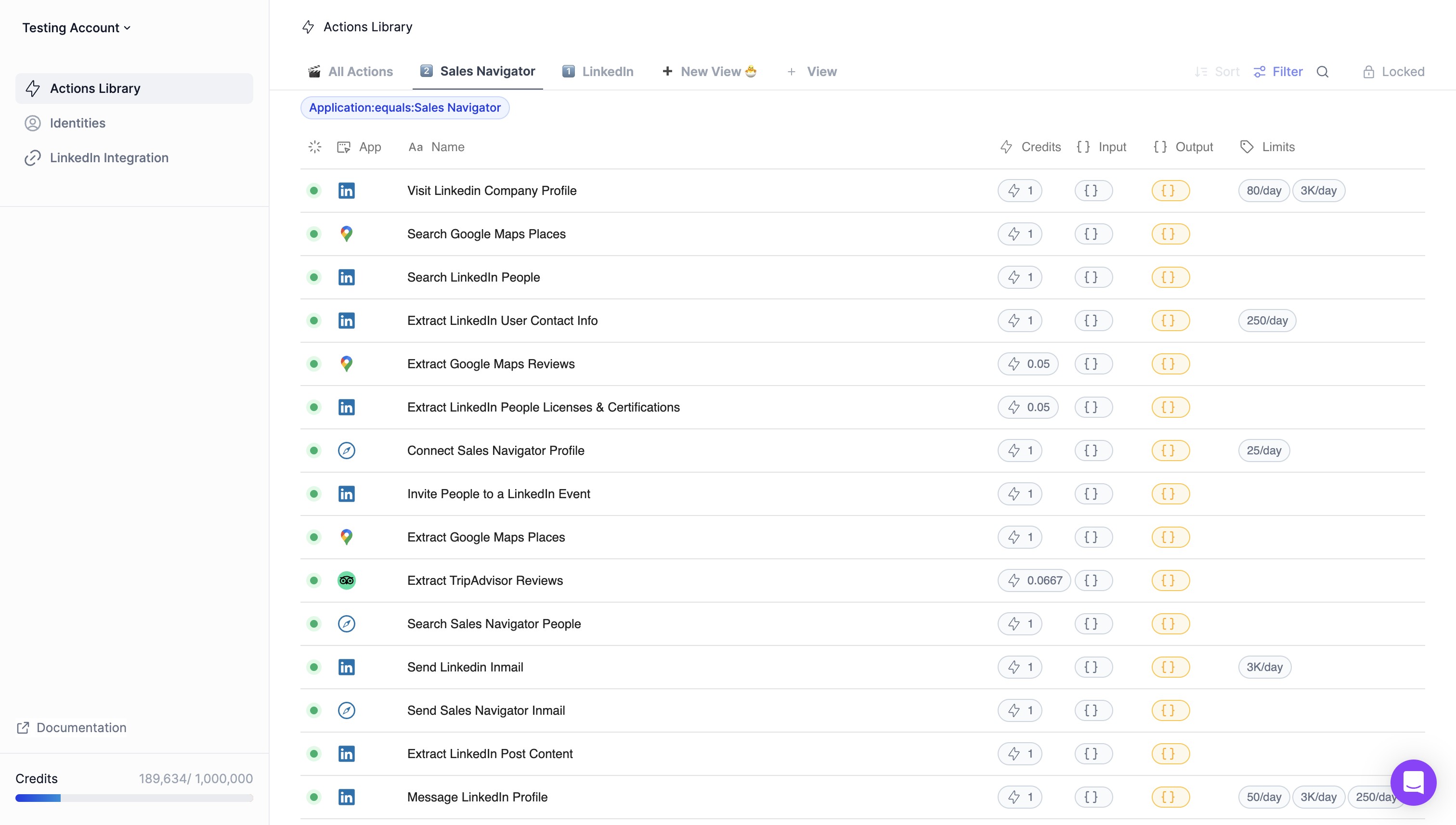Open Extract LinkedIn People Licenses & Certifications row
Image resolution: width=1456 pixels, height=825 pixels.
pyautogui.click(x=862, y=407)
